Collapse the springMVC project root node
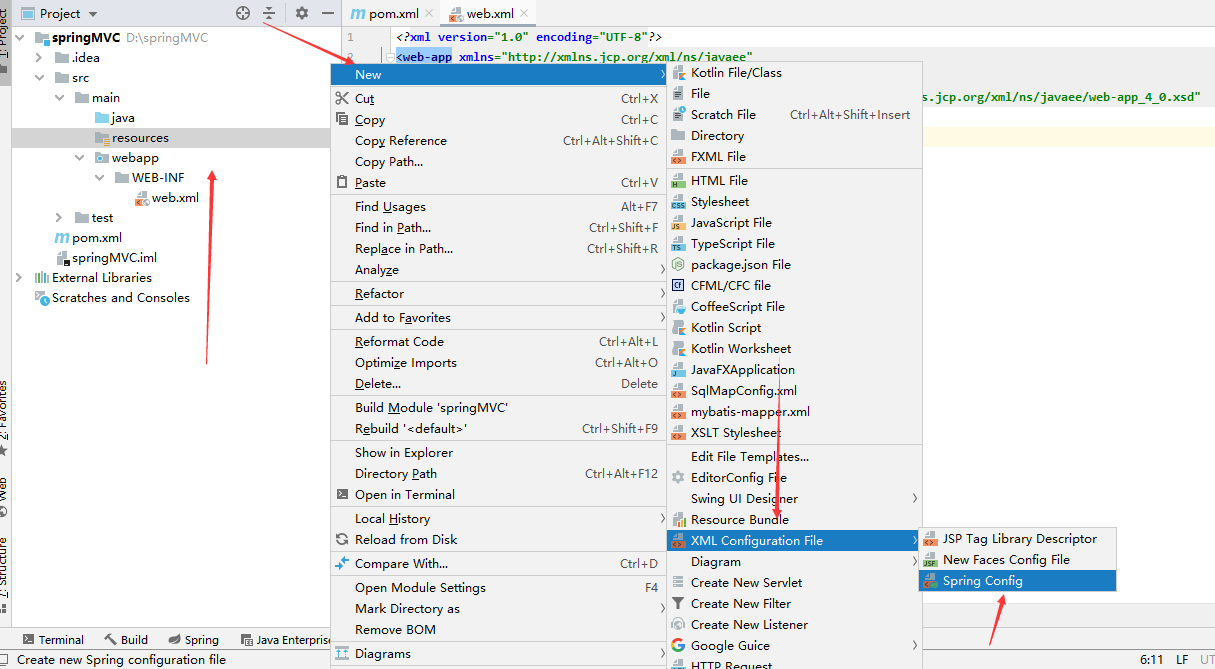The image size is (1215, 669). click(x=21, y=38)
